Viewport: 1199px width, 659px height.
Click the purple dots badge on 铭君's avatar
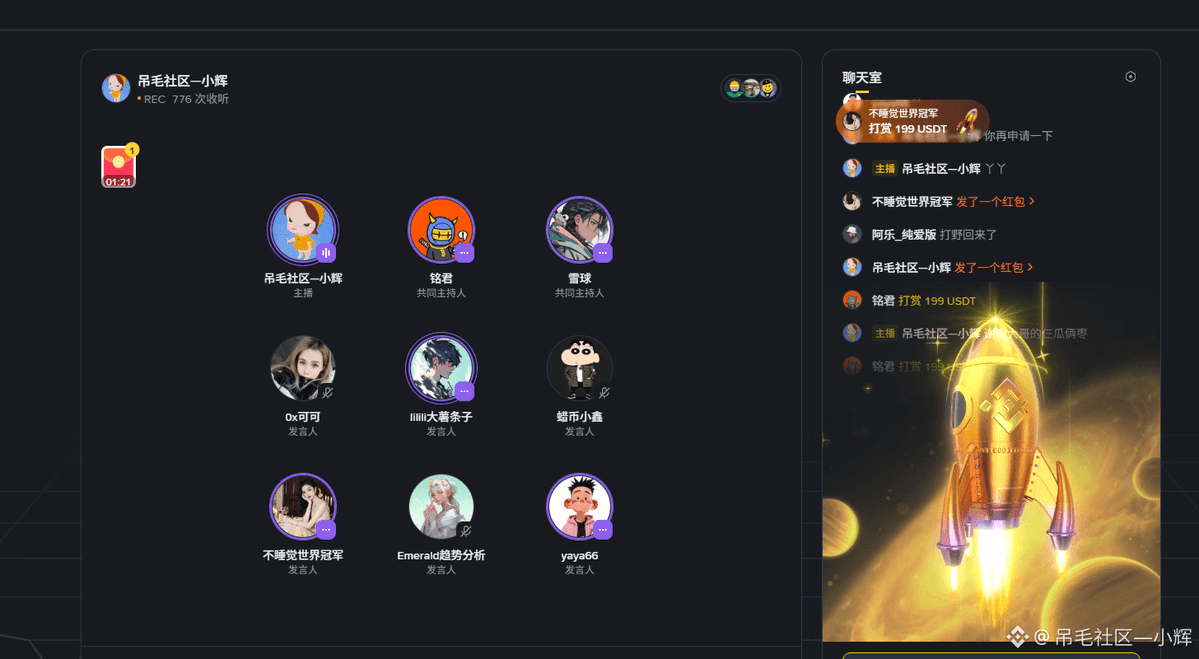coord(464,252)
